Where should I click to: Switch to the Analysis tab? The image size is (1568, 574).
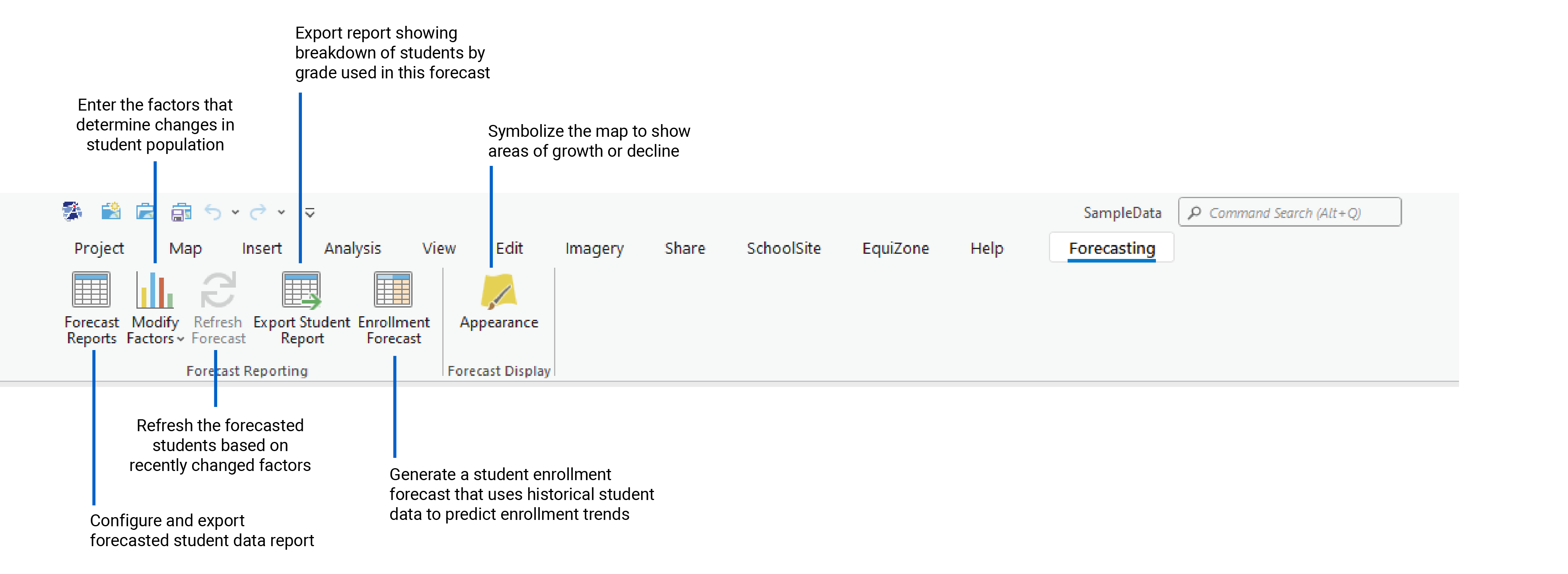(352, 248)
